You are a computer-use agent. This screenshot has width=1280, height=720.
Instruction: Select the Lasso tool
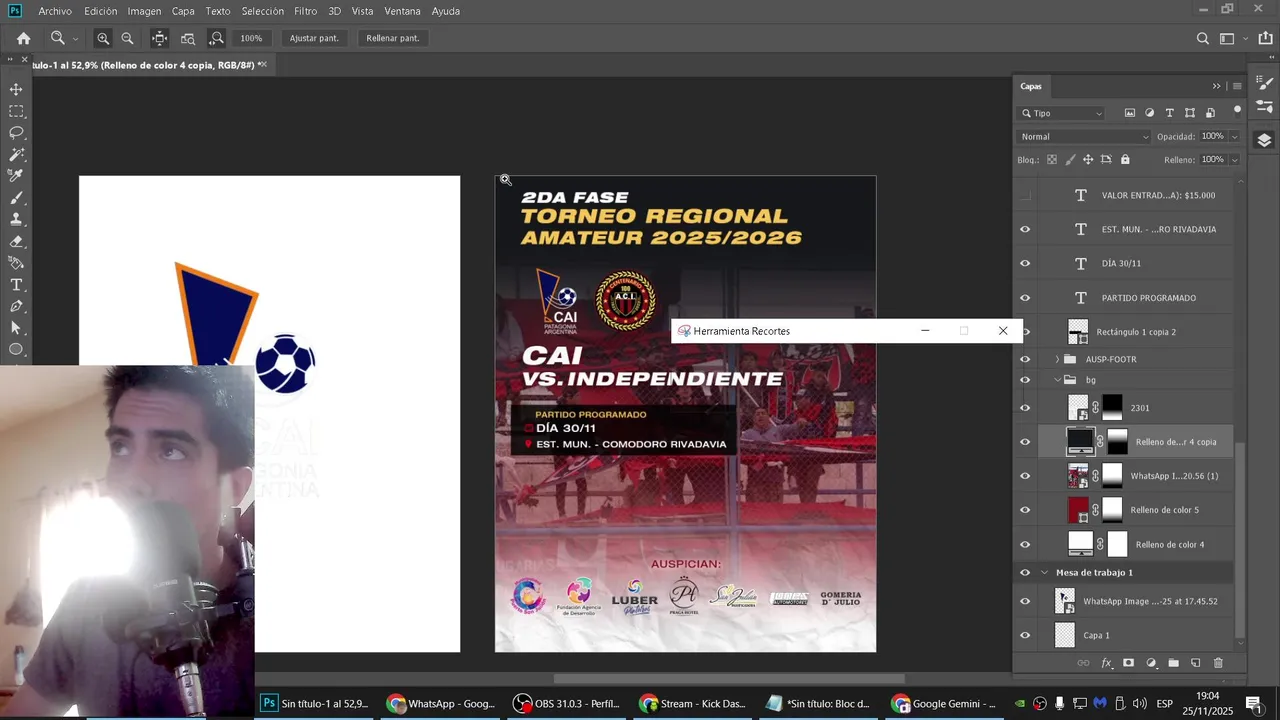click(x=16, y=133)
